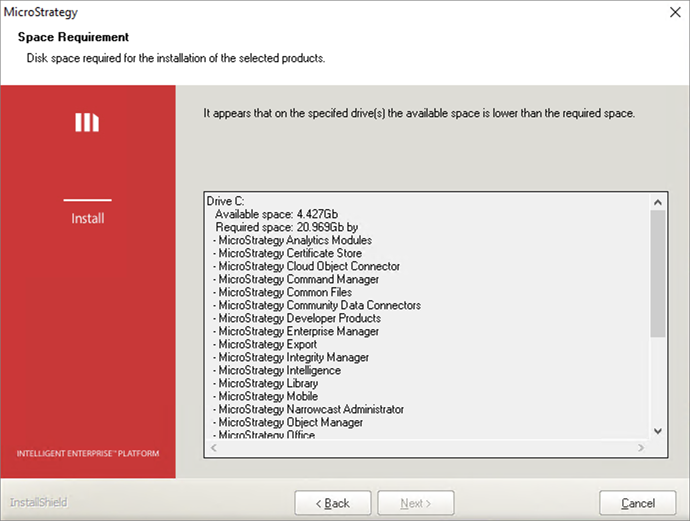Click the vertical scrollbar up arrow
This screenshot has width=690, height=521.
tap(657, 202)
